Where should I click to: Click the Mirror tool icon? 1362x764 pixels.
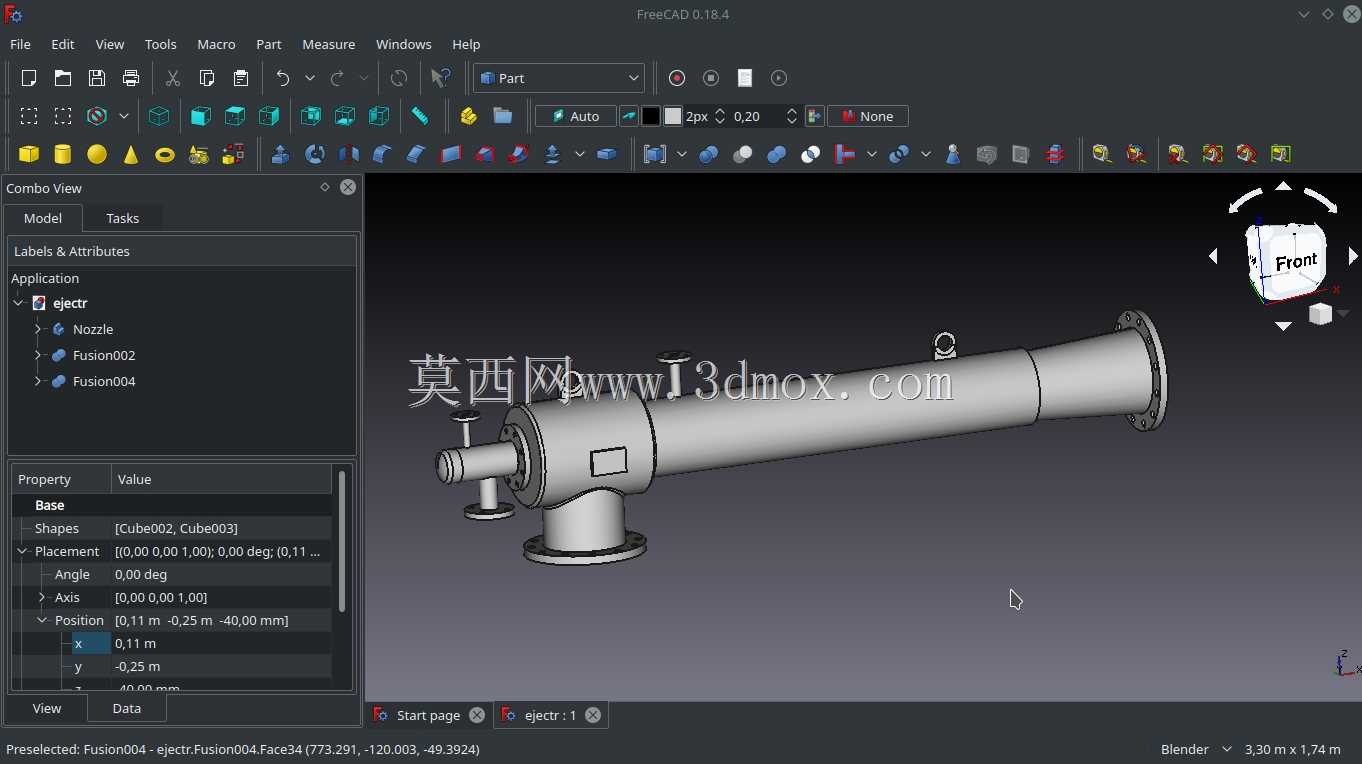pos(349,154)
